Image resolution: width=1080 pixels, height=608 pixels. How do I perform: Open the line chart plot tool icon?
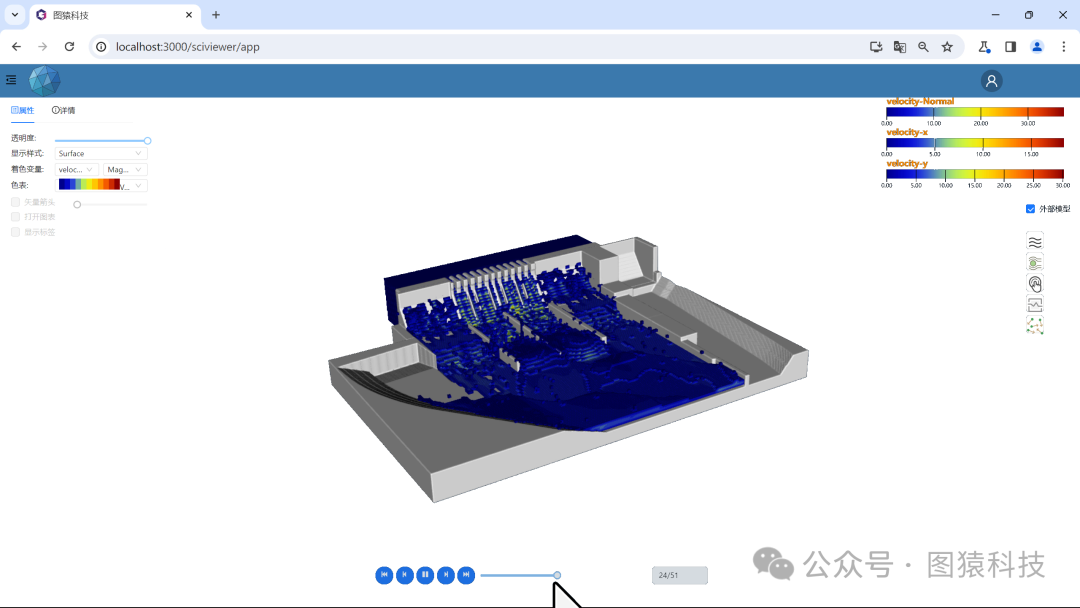click(1035, 304)
